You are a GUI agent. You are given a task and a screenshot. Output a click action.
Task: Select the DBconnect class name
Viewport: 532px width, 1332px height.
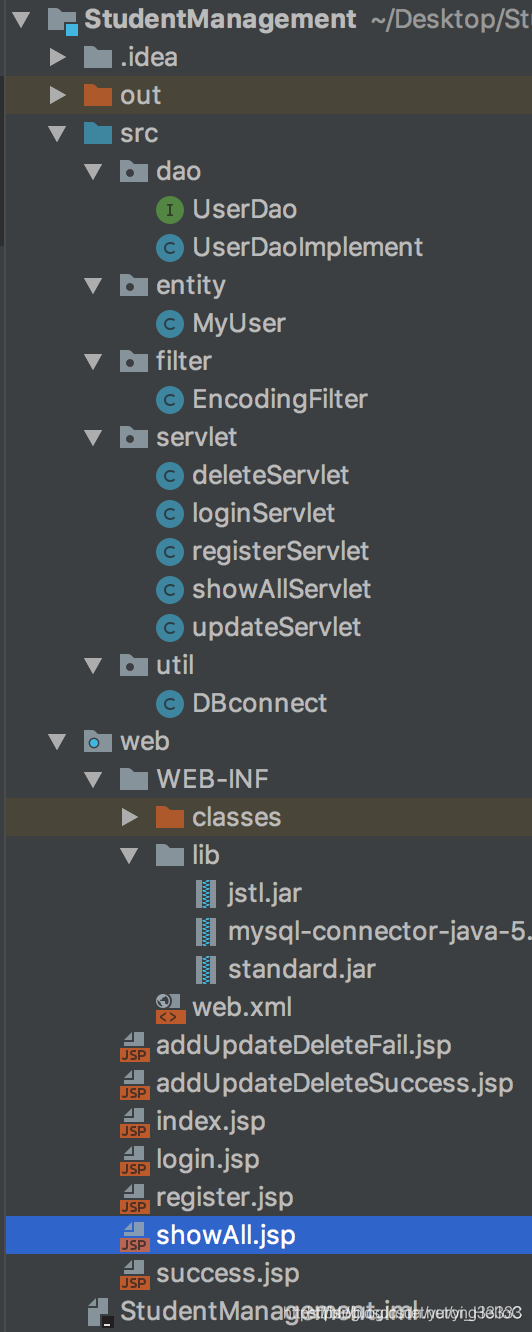pyautogui.click(x=260, y=703)
